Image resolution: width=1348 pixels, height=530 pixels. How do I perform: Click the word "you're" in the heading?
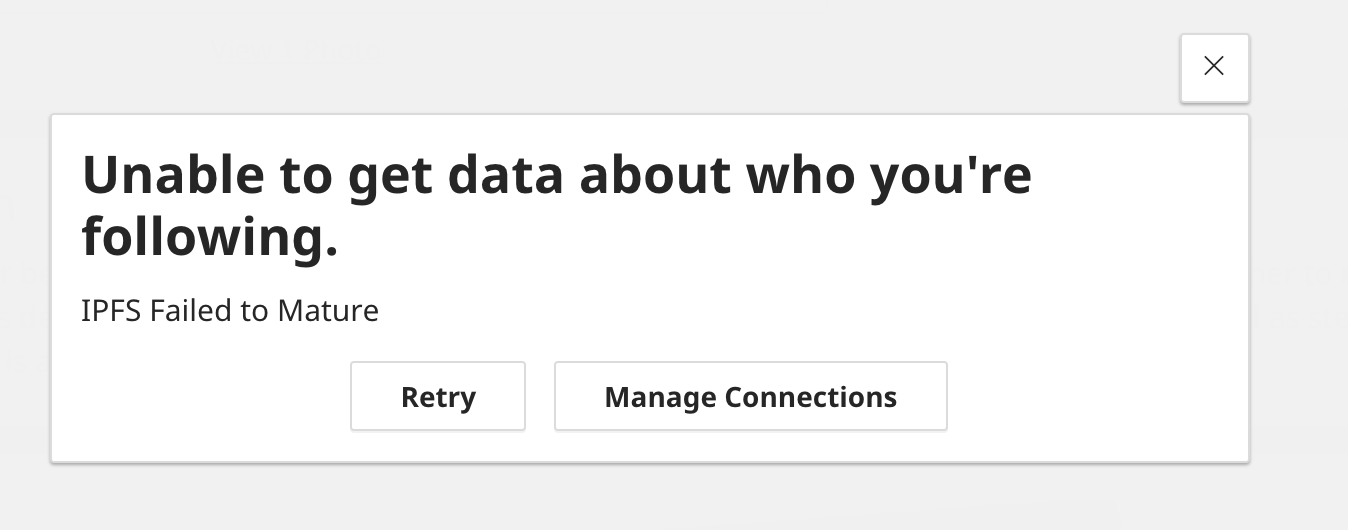(950, 175)
